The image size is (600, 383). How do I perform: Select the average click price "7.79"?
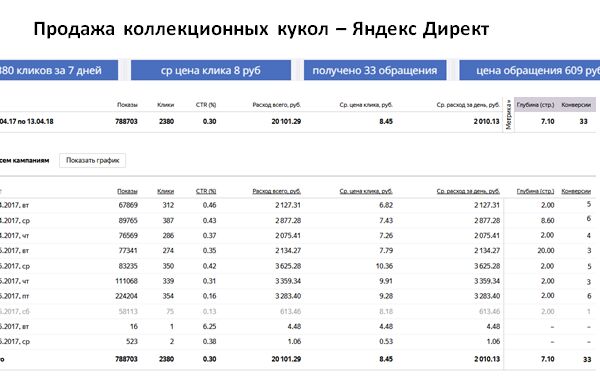(x=386, y=251)
